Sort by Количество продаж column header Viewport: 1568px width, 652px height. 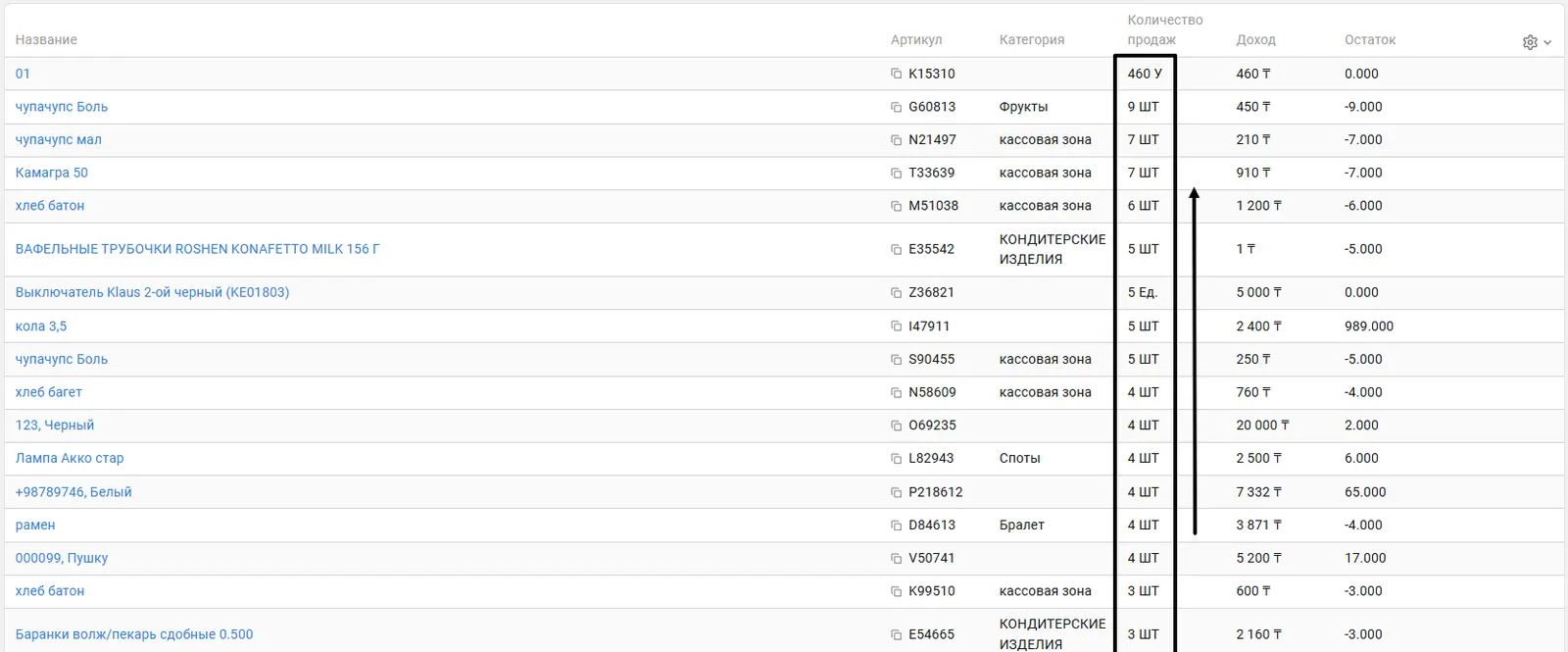(1163, 29)
